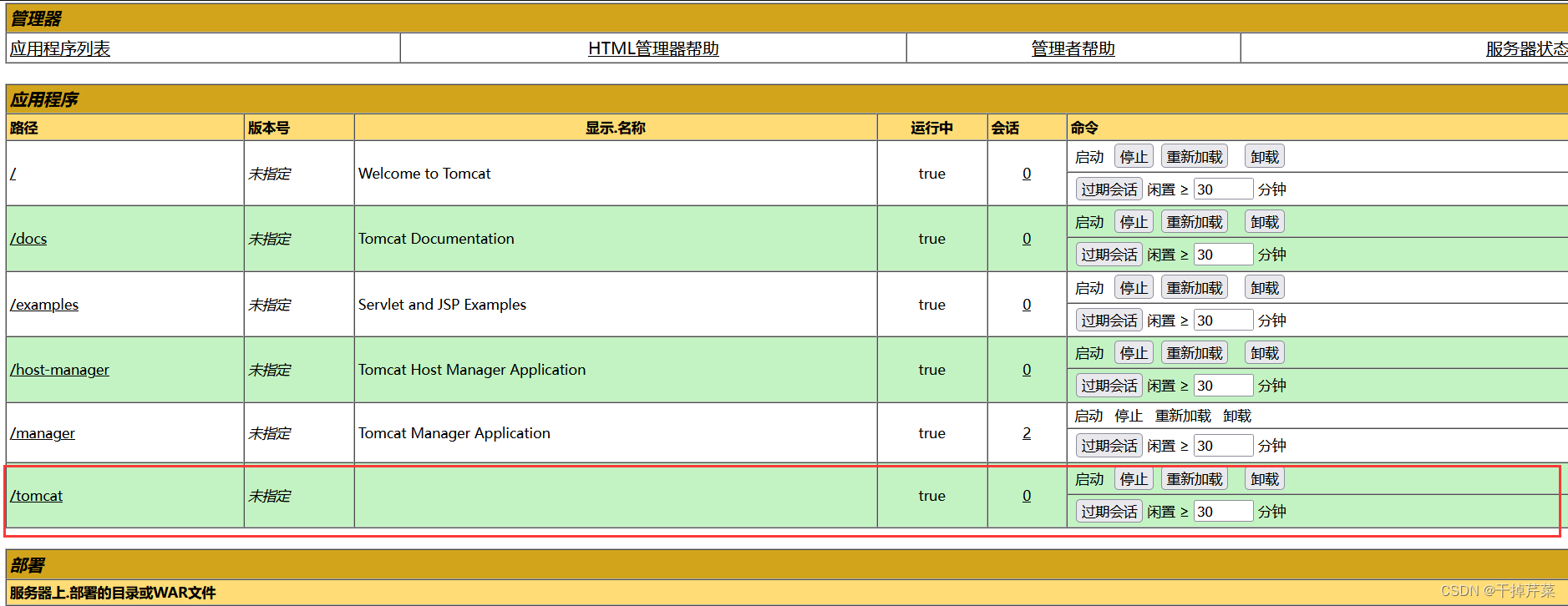Click 重新加载 button for /examples
The image size is (1568, 606).
click(x=1195, y=288)
